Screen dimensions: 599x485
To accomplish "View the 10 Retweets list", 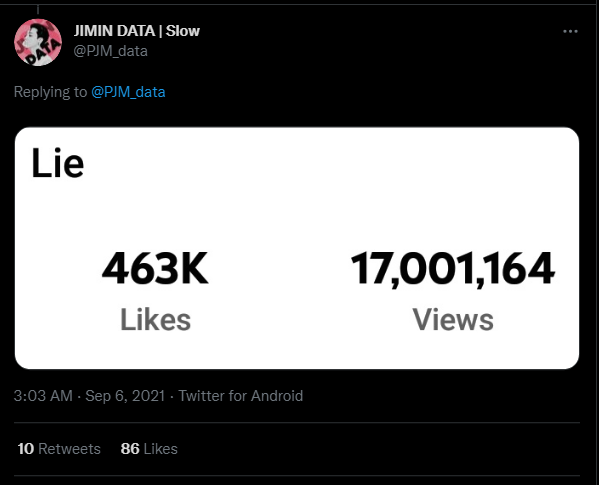I will pos(59,449).
